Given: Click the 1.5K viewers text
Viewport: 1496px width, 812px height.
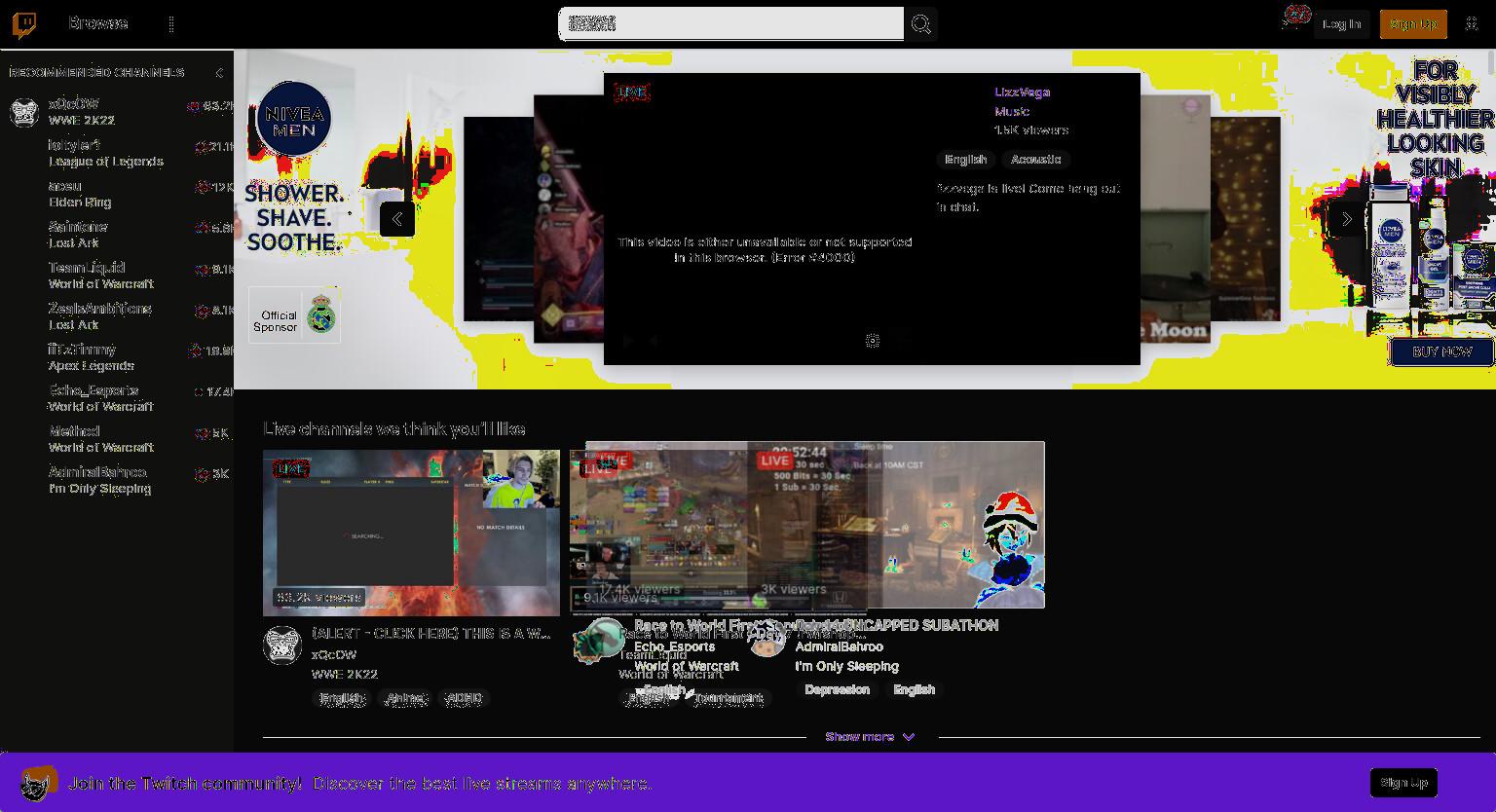Looking at the screenshot, I should (x=1031, y=130).
